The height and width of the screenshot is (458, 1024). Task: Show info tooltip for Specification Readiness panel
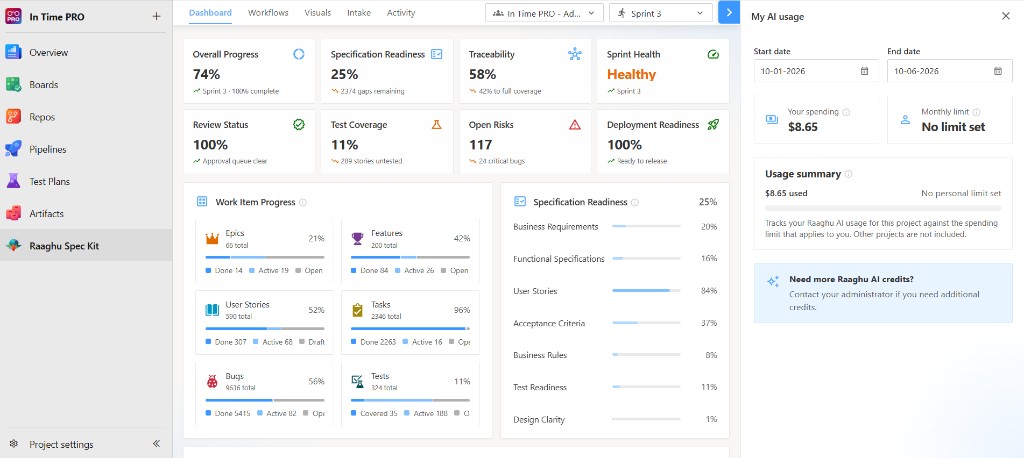635,203
